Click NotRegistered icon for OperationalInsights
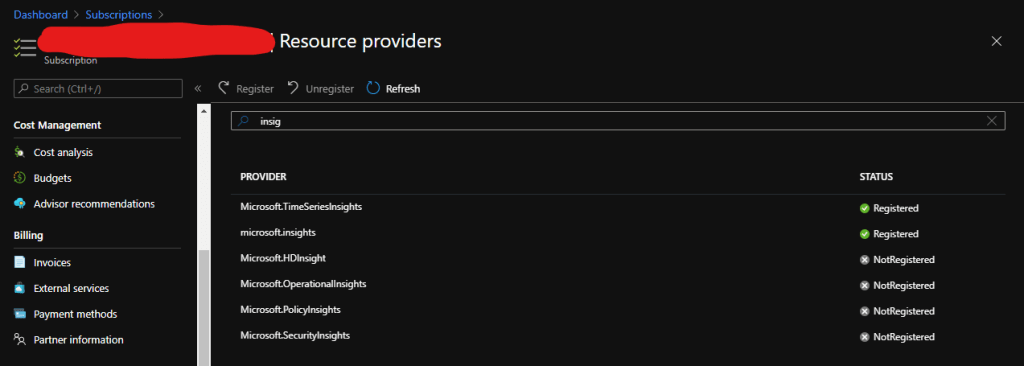Screen dimensions: 1024x366 [865, 286]
